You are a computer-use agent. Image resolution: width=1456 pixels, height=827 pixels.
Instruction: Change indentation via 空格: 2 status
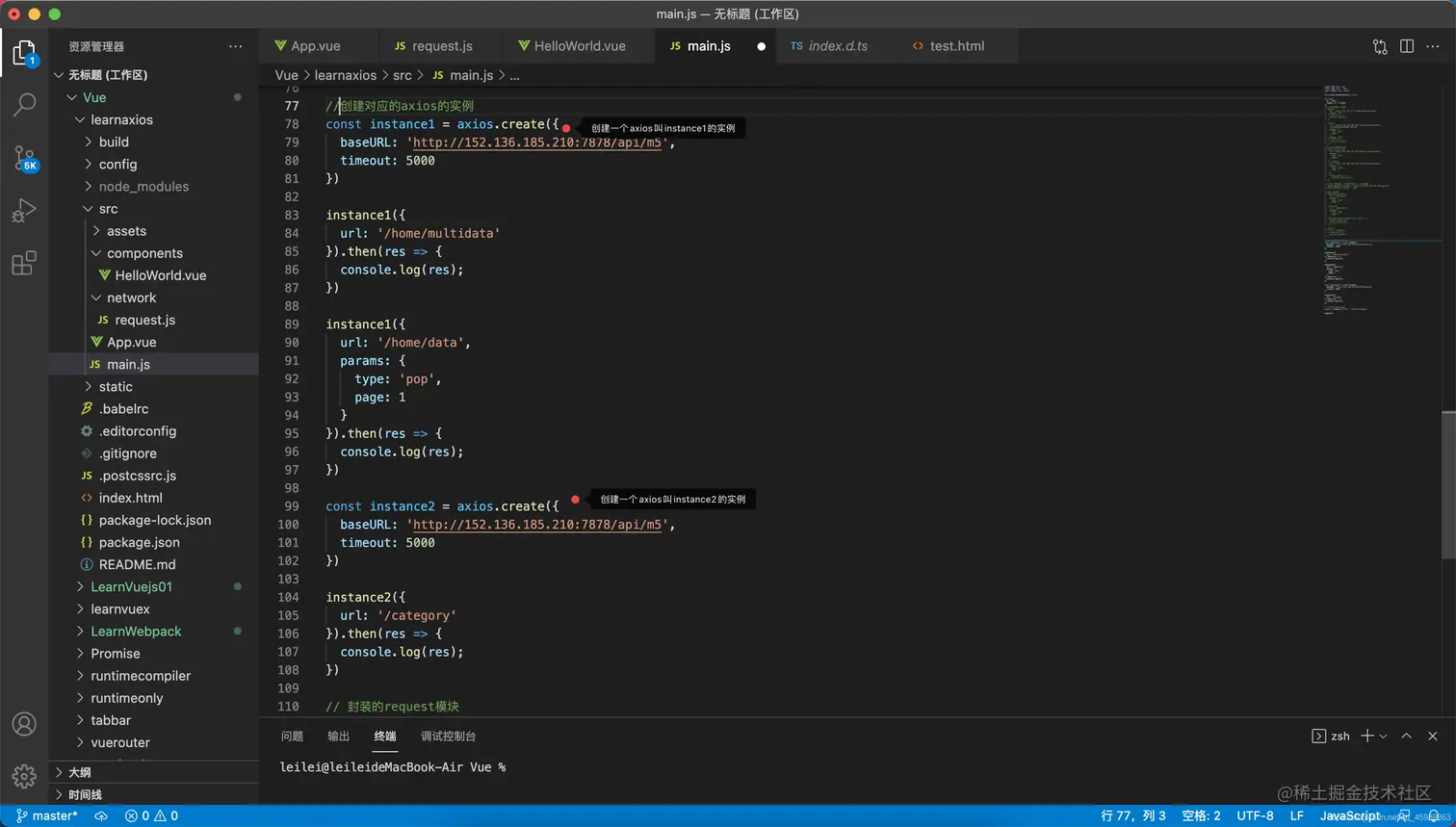[1201, 815]
